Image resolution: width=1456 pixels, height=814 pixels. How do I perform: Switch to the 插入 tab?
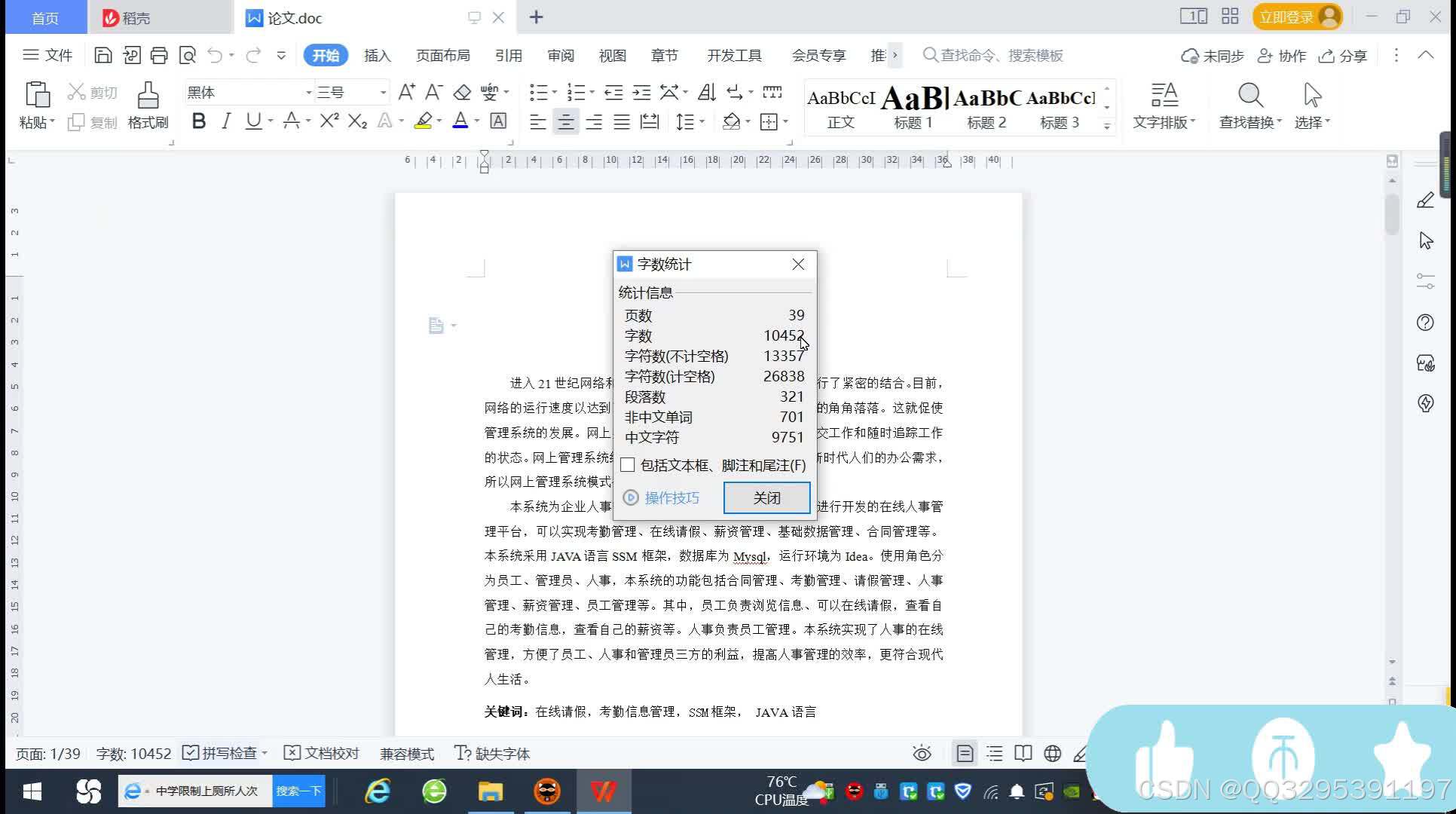click(378, 55)
